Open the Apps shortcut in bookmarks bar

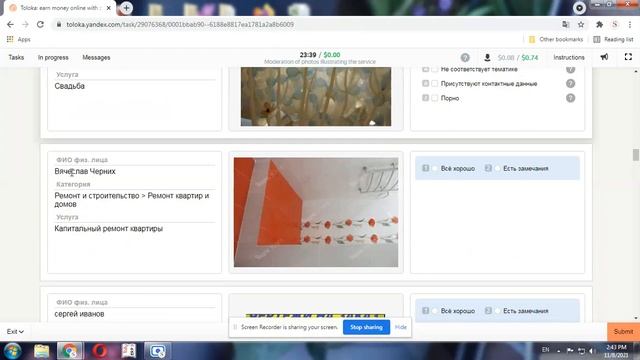tap(19, 39)
